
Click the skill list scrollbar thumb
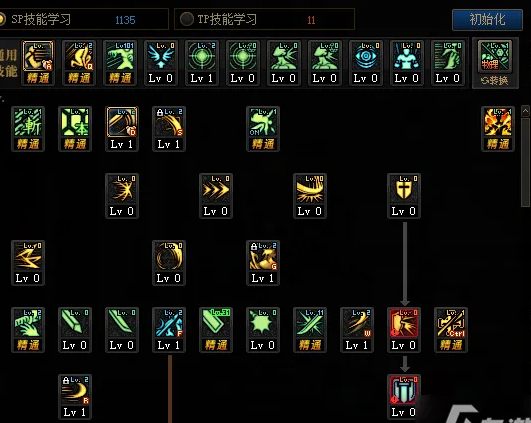tap(526, 162)
